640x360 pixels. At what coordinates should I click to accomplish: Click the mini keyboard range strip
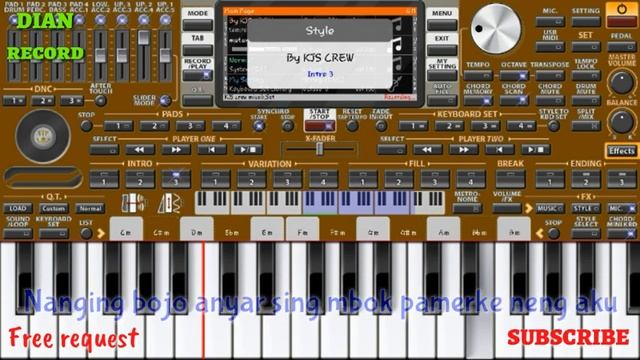320,202
